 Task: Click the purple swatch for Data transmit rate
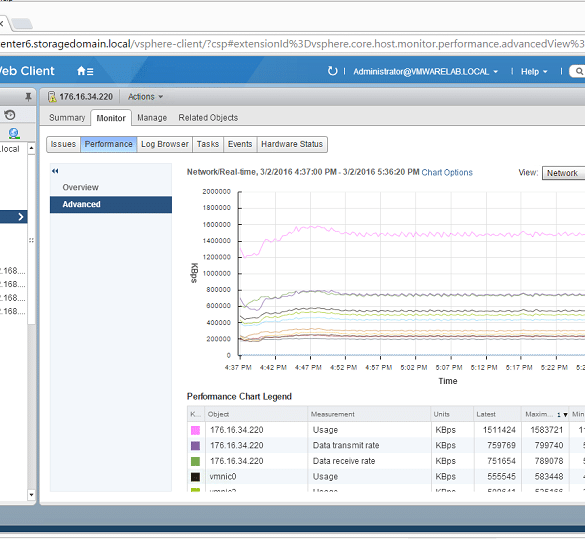point(195,446)
